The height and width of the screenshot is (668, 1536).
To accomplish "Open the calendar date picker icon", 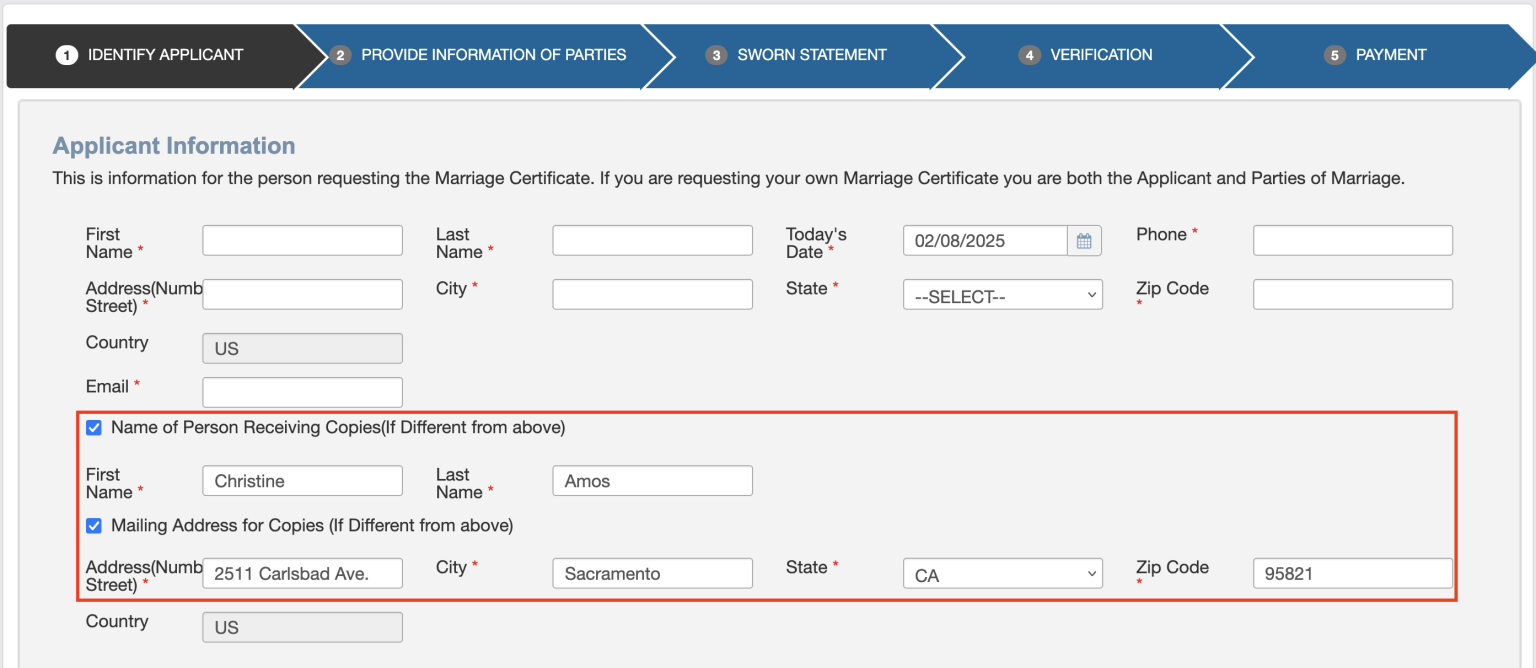I will [1084, 241].
